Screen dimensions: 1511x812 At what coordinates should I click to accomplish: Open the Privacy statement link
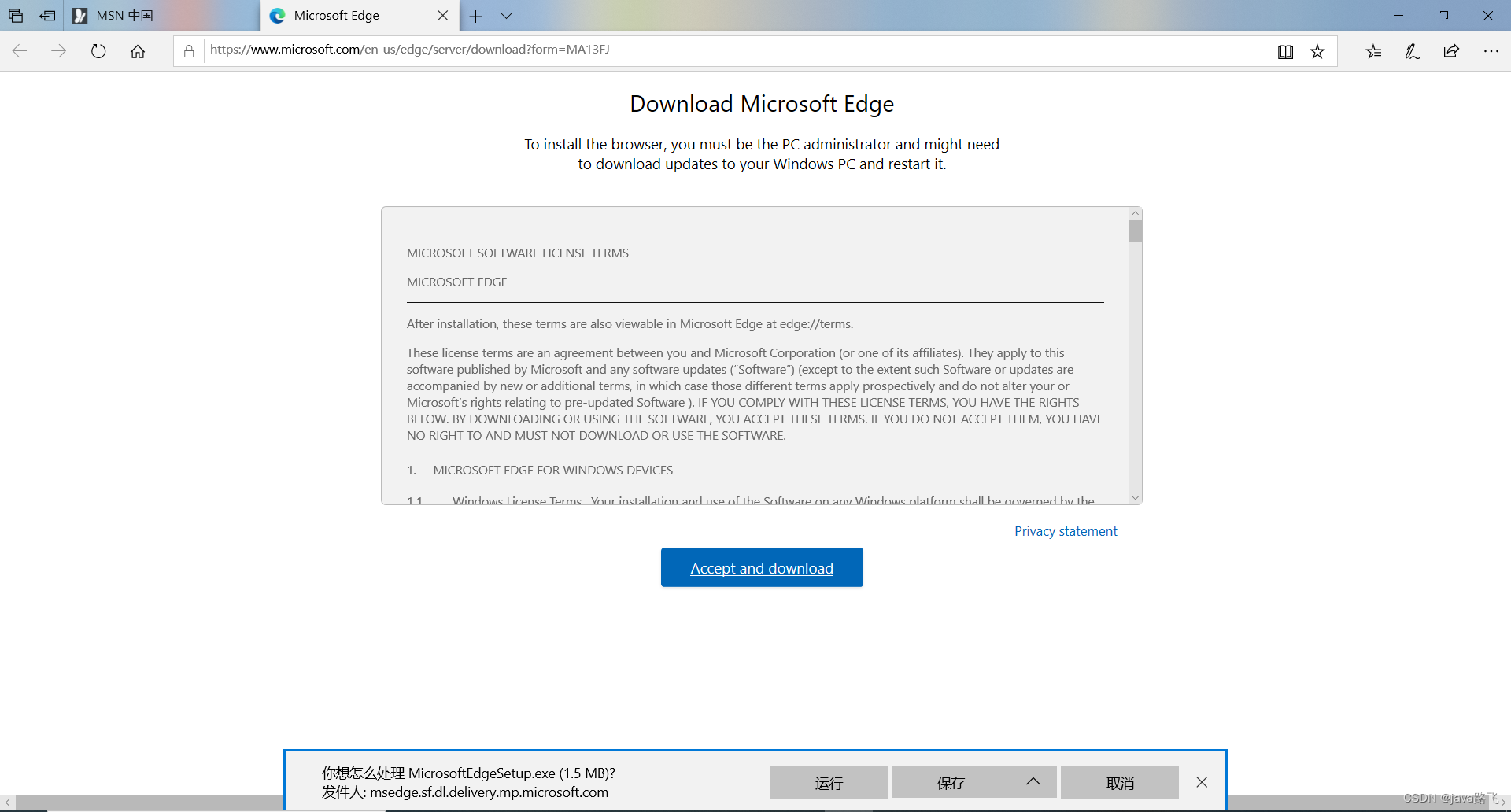[x=1066, y=531]
